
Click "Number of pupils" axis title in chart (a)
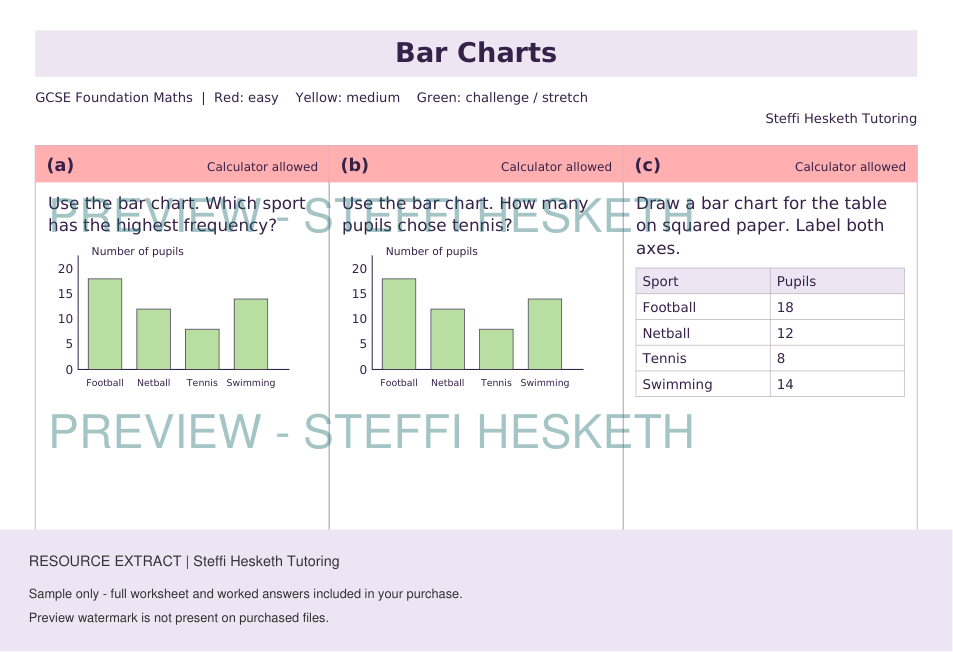(x=137, y=252)
